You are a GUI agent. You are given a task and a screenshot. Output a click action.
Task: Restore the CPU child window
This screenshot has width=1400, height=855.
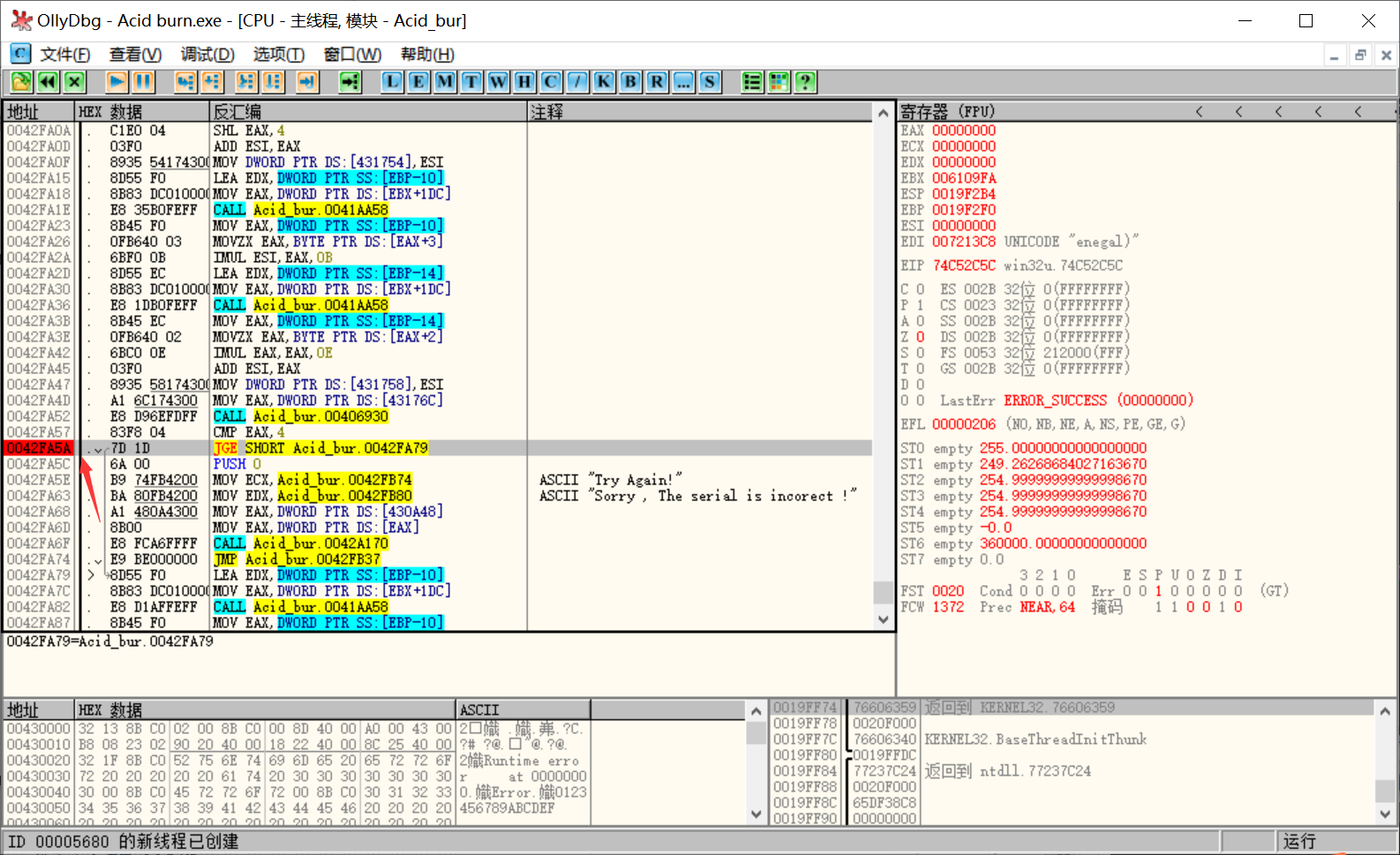coord(1360,55)
